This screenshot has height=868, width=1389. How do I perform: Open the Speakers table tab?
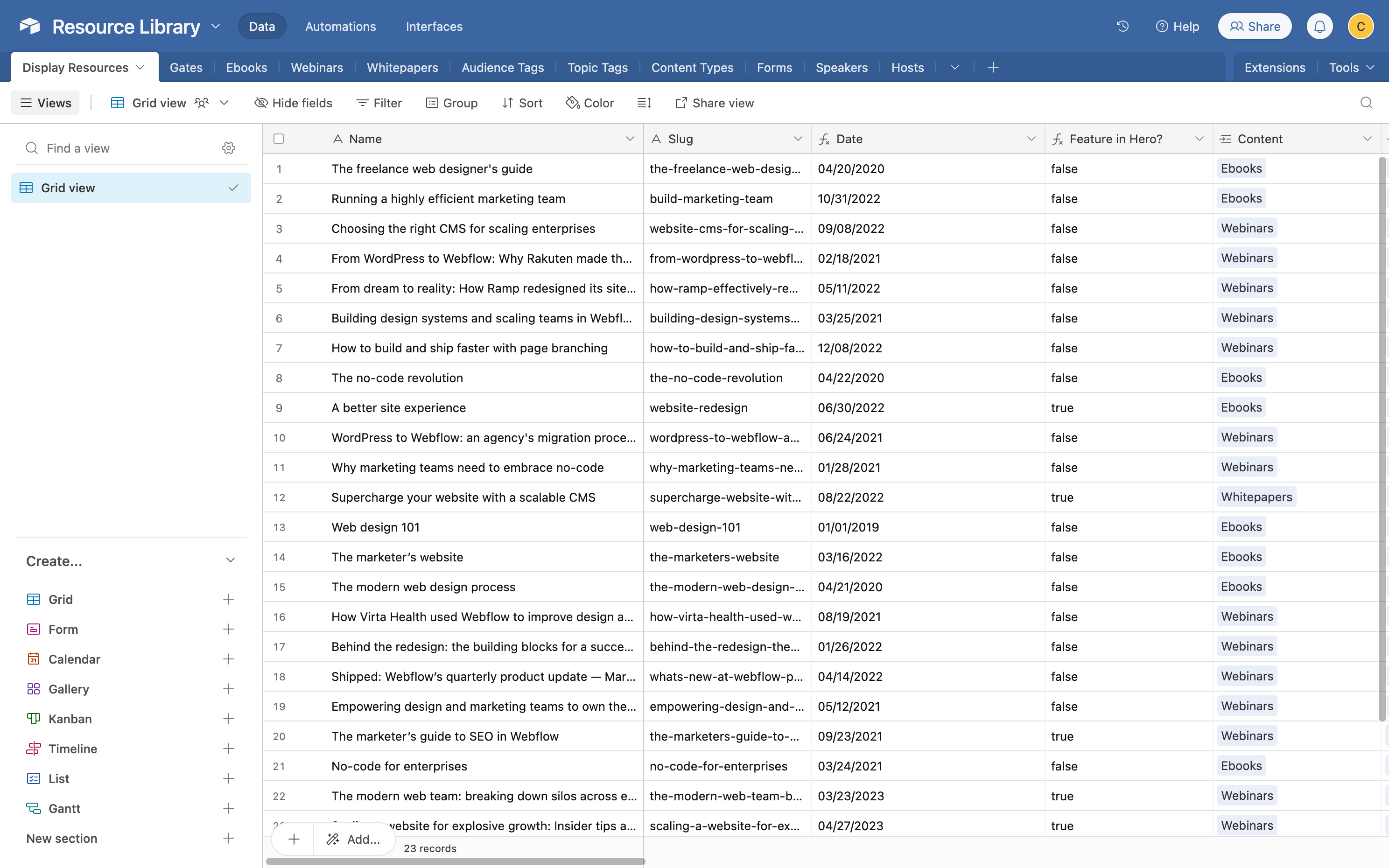(842, 68)
